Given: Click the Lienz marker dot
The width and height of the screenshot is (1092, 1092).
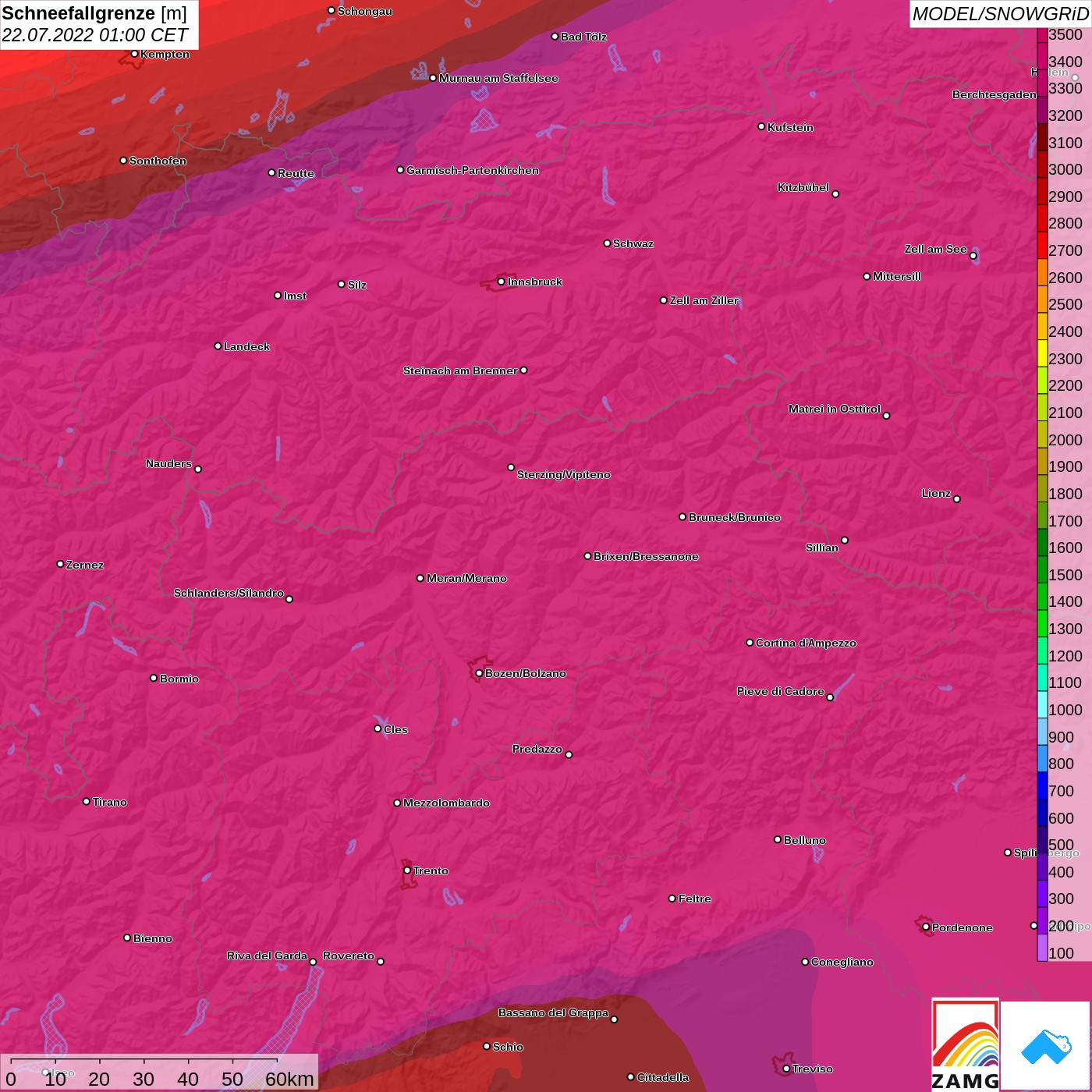Looking at the screenshot, I should 956,499.
